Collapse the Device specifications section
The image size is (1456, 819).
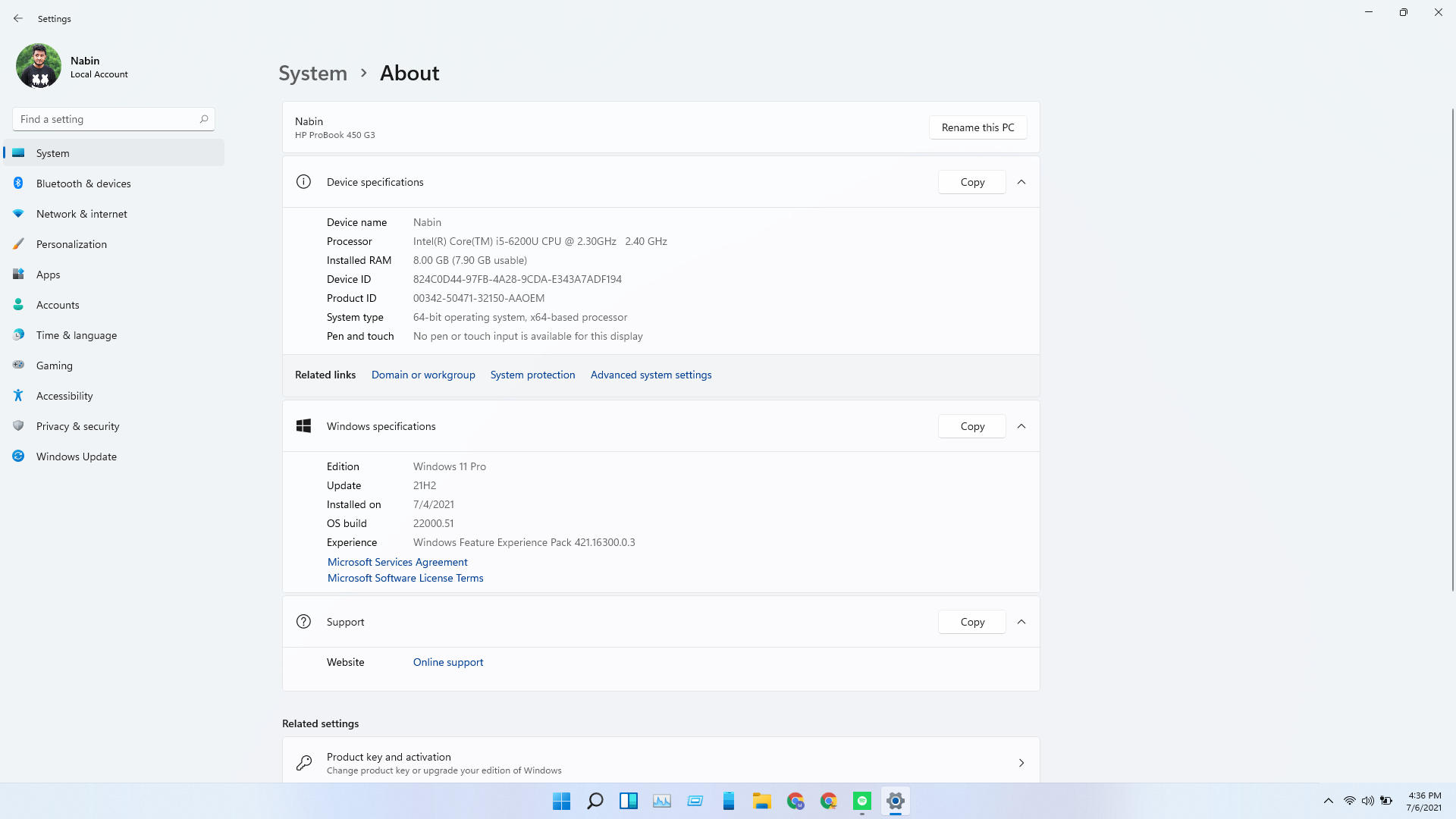click(1021, 182)
